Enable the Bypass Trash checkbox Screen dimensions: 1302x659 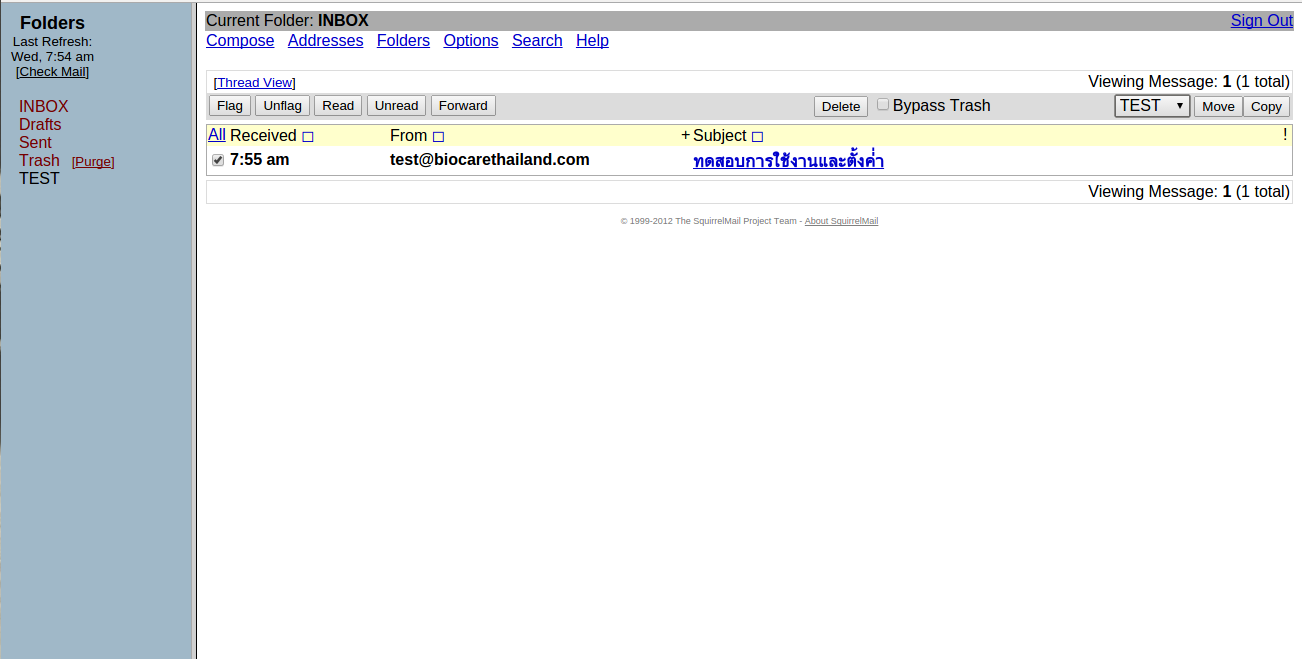883,104
